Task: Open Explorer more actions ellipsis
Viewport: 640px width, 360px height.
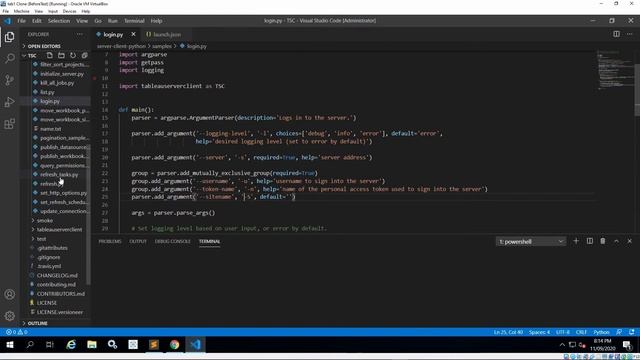Action: point(79,34)
